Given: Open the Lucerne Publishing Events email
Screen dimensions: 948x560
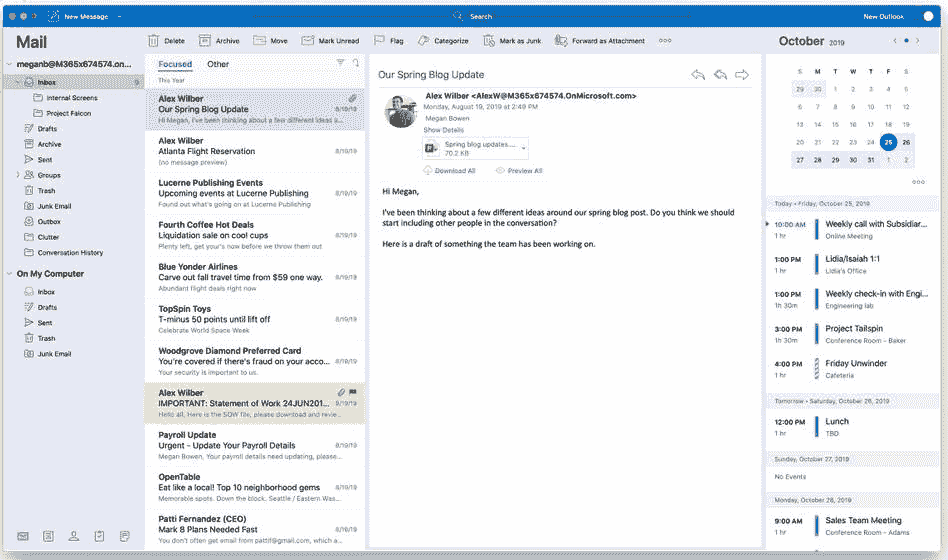Looking at the screenshot, I should pyautogui.click(x=255, y=194).
